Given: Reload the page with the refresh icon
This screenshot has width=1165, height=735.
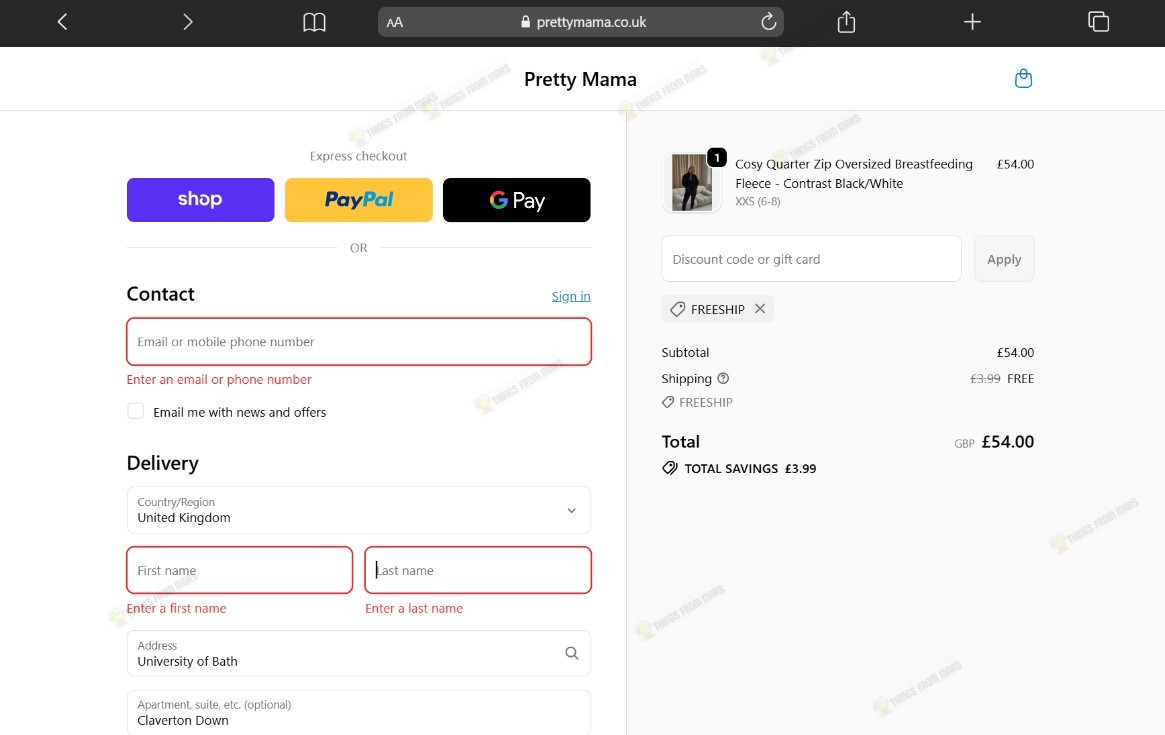Looking at the screenshot, I should point(768,22).
